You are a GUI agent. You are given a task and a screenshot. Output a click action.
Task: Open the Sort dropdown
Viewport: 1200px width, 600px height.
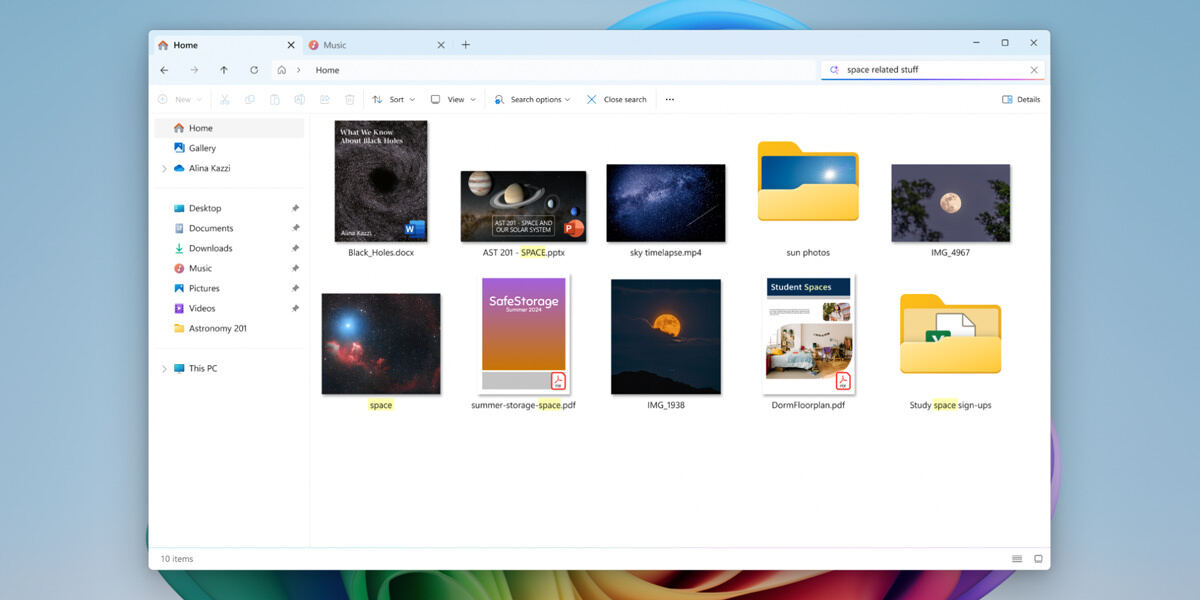(393, 99)
